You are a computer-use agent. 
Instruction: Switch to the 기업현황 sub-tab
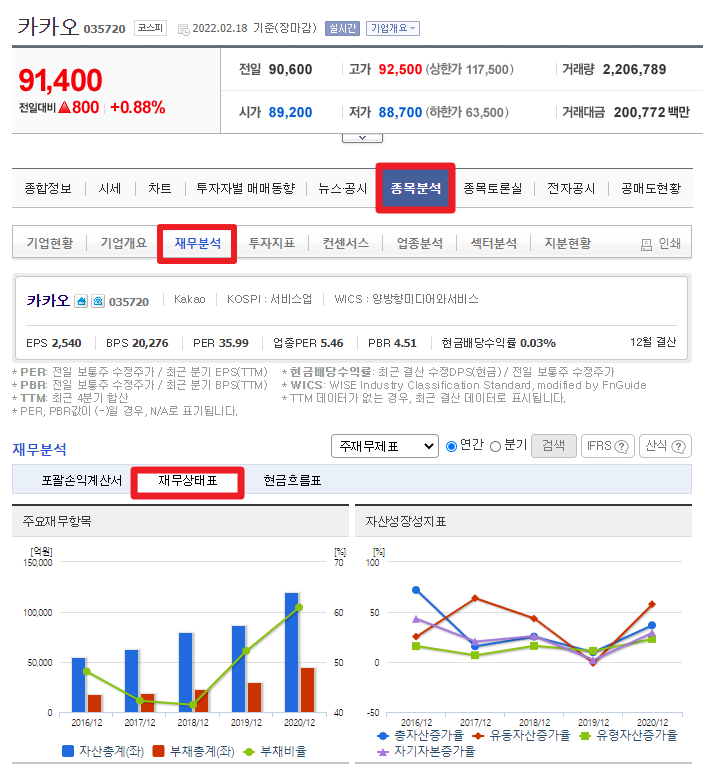pos(50,243)
